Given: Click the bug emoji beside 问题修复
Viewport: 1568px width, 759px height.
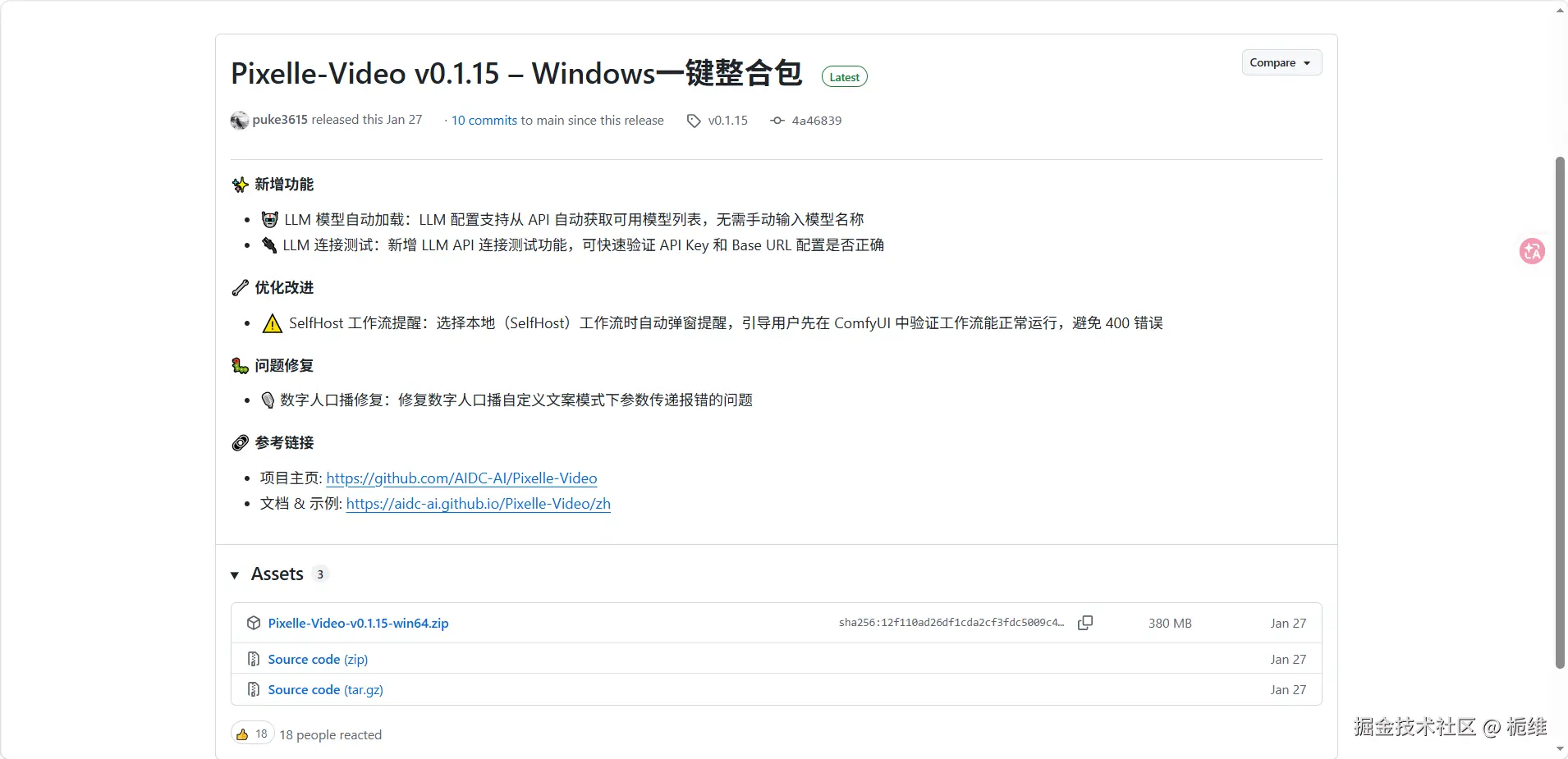Looking at the screenshot, I should 240,366.
